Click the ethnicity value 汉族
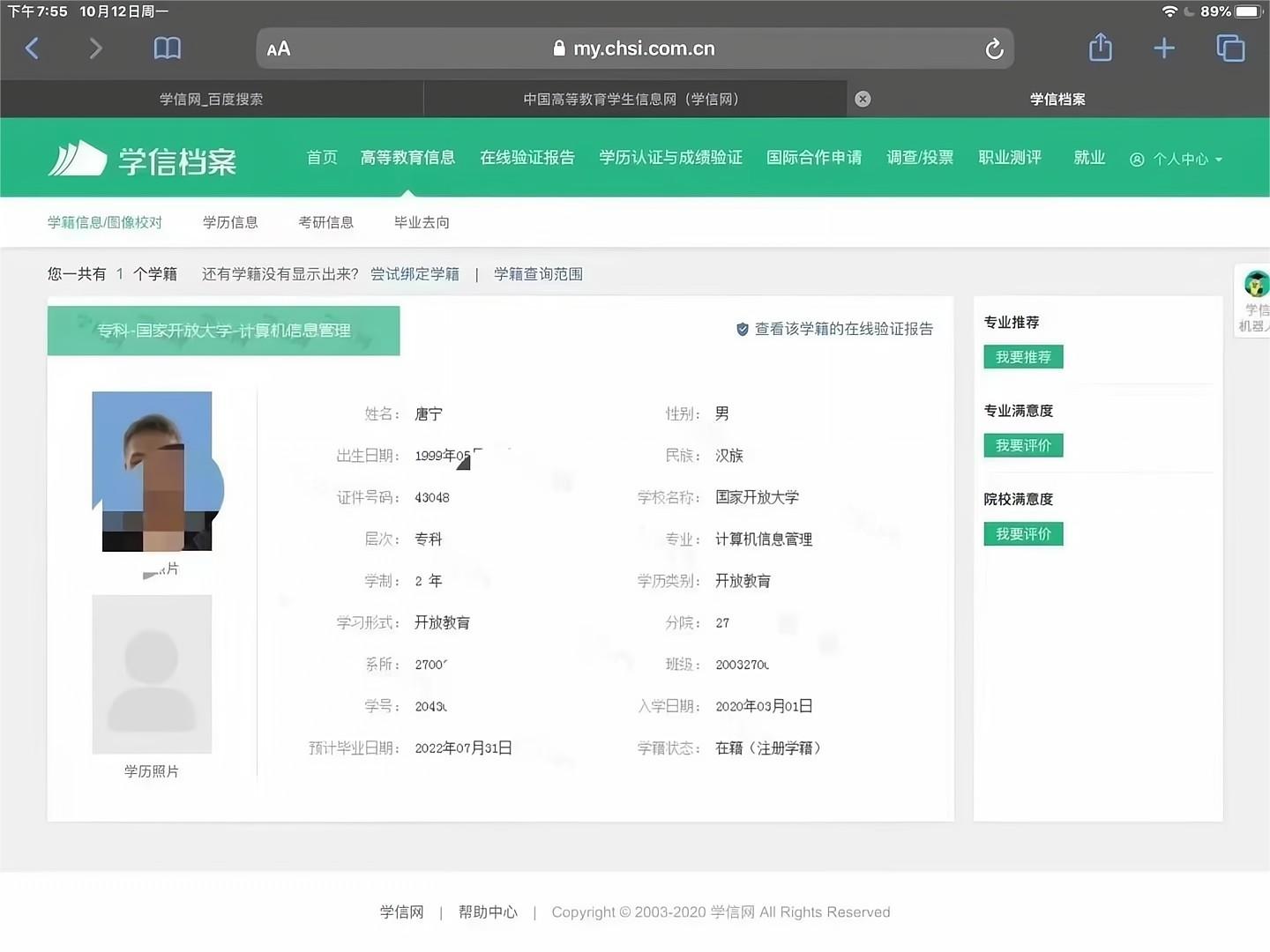The image size is (1270, 952). [x=729, y=456]
